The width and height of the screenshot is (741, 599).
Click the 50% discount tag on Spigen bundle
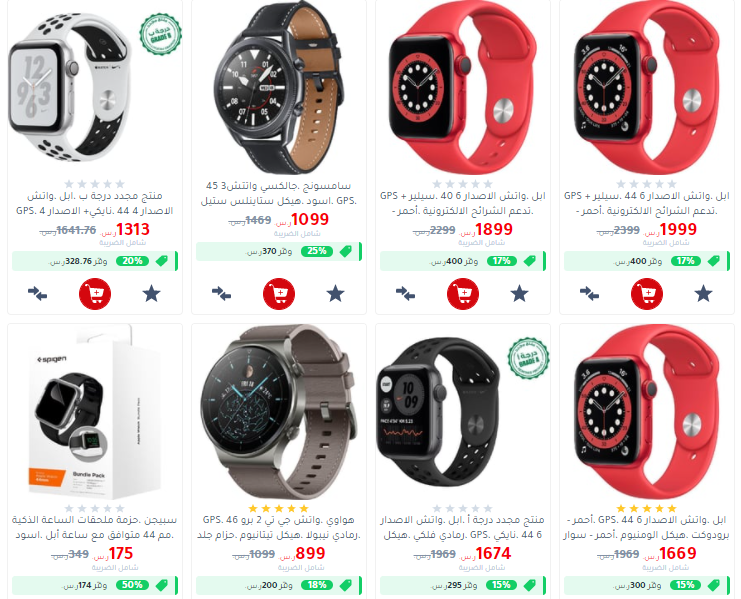132,585
